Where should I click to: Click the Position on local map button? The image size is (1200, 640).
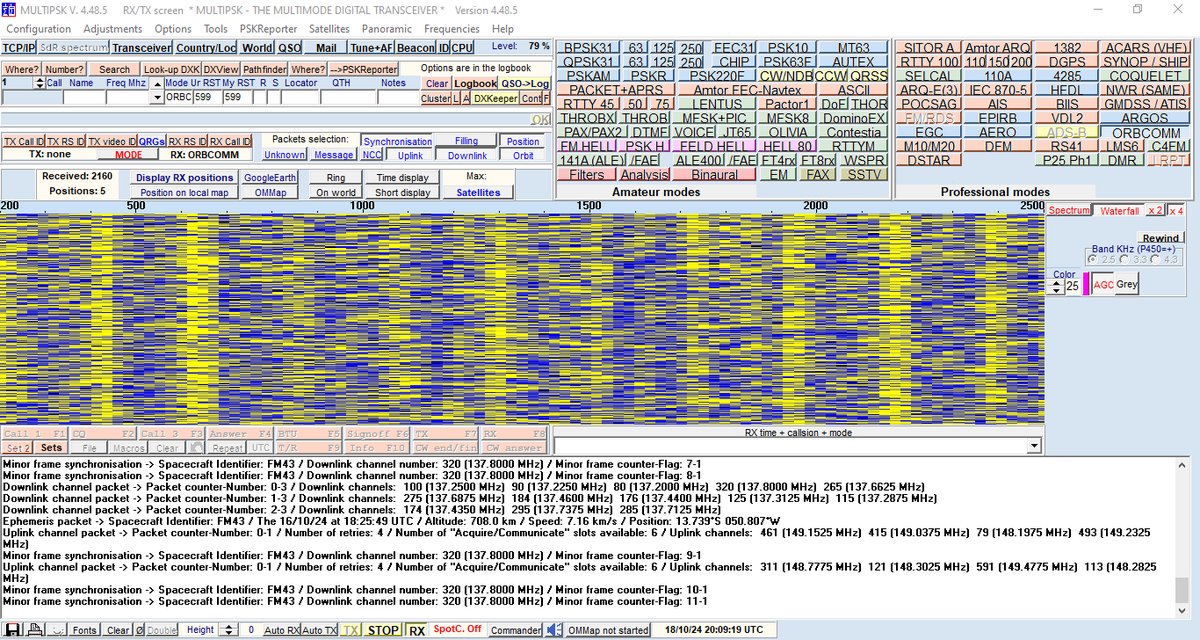185,192
